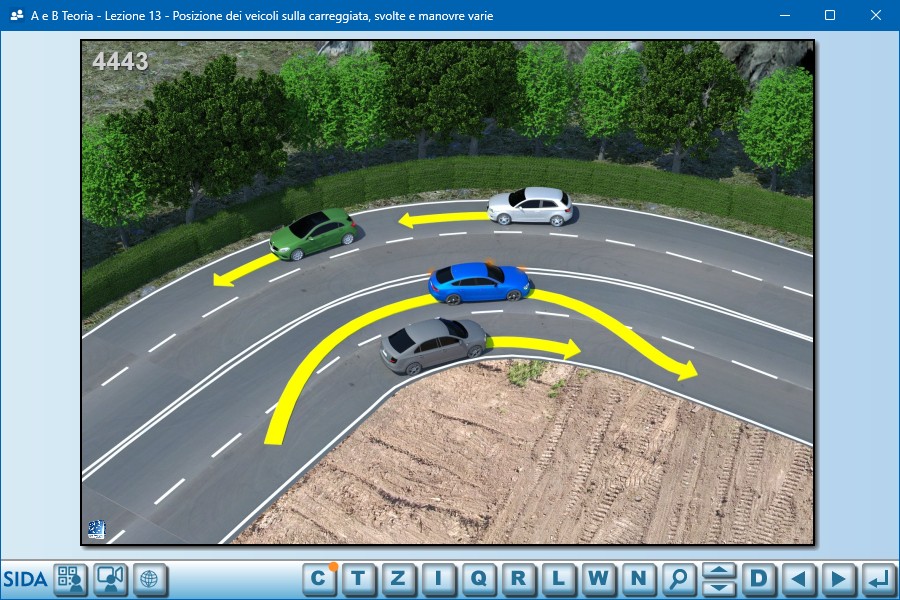
Task: Minimize the lesson window
Action: [x=785, y=16]
